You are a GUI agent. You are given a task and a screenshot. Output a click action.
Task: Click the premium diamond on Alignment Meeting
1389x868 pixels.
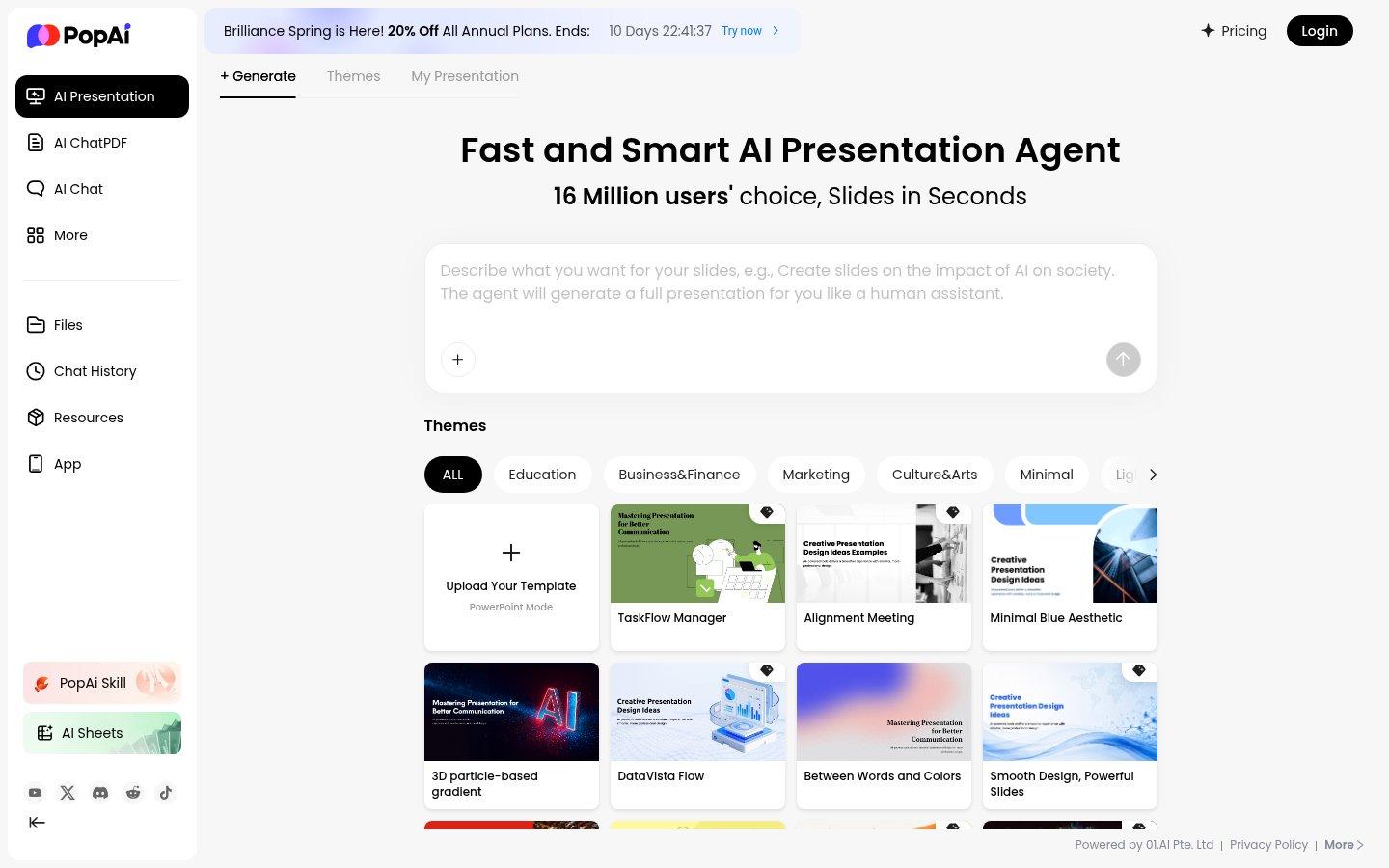(x=953, y=512)
